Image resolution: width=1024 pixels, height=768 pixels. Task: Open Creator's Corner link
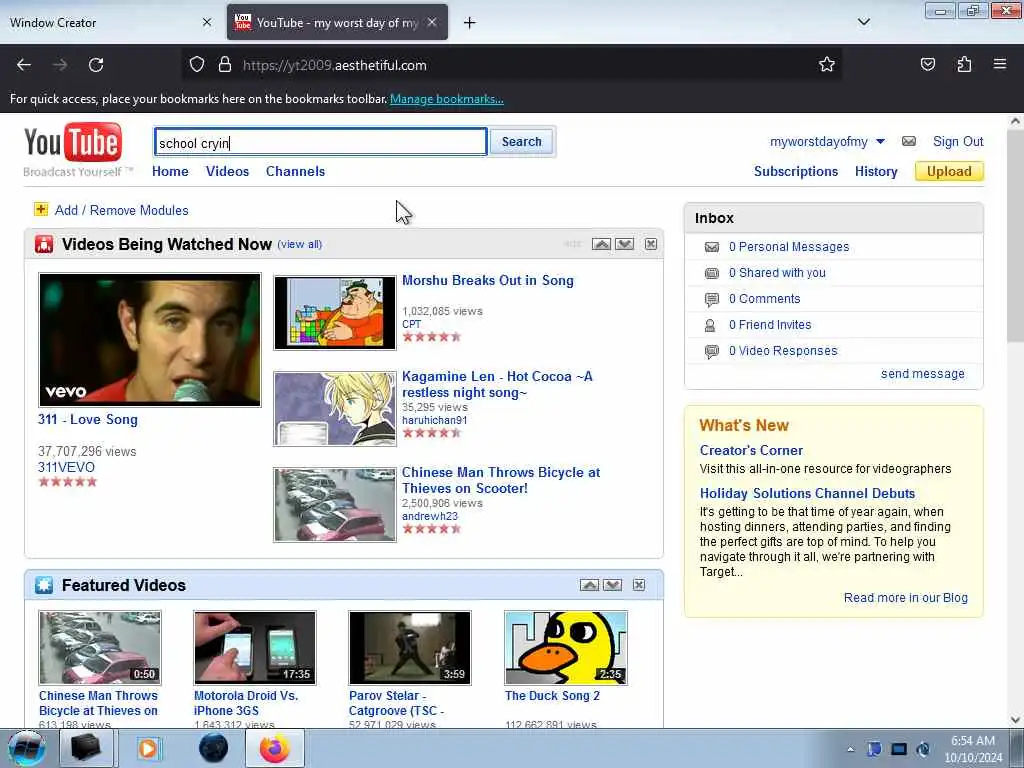[x=751, y=450]
